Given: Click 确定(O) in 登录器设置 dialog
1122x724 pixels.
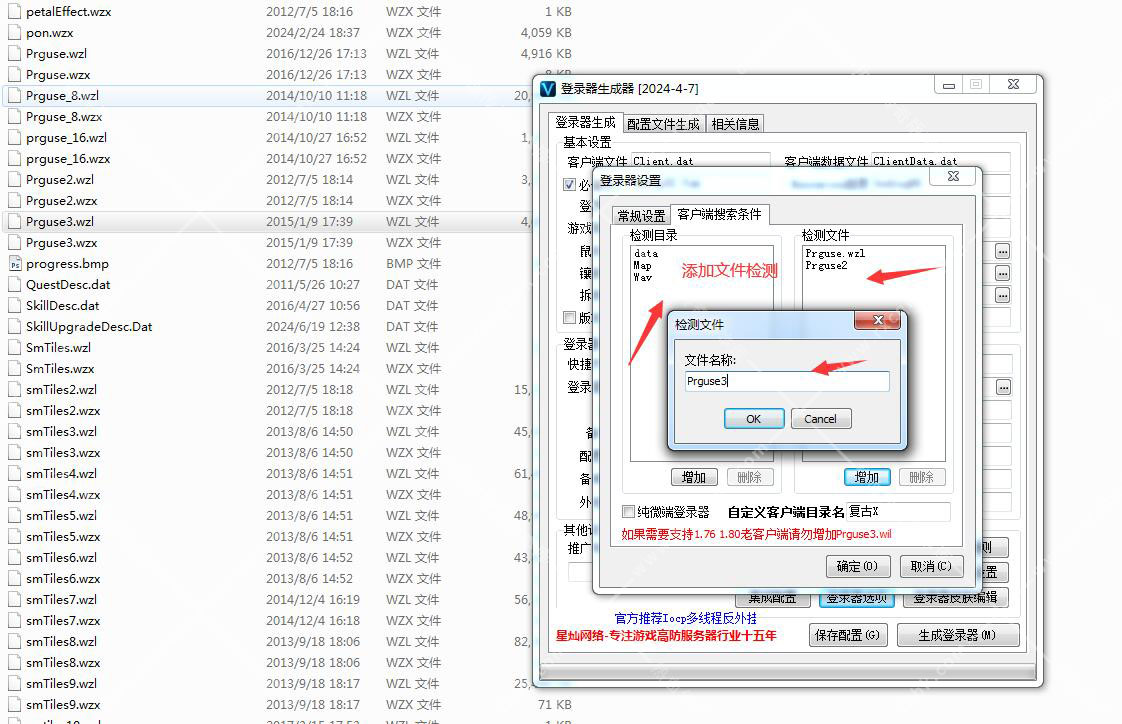Looking at the screenshot, I should [858, 566].
